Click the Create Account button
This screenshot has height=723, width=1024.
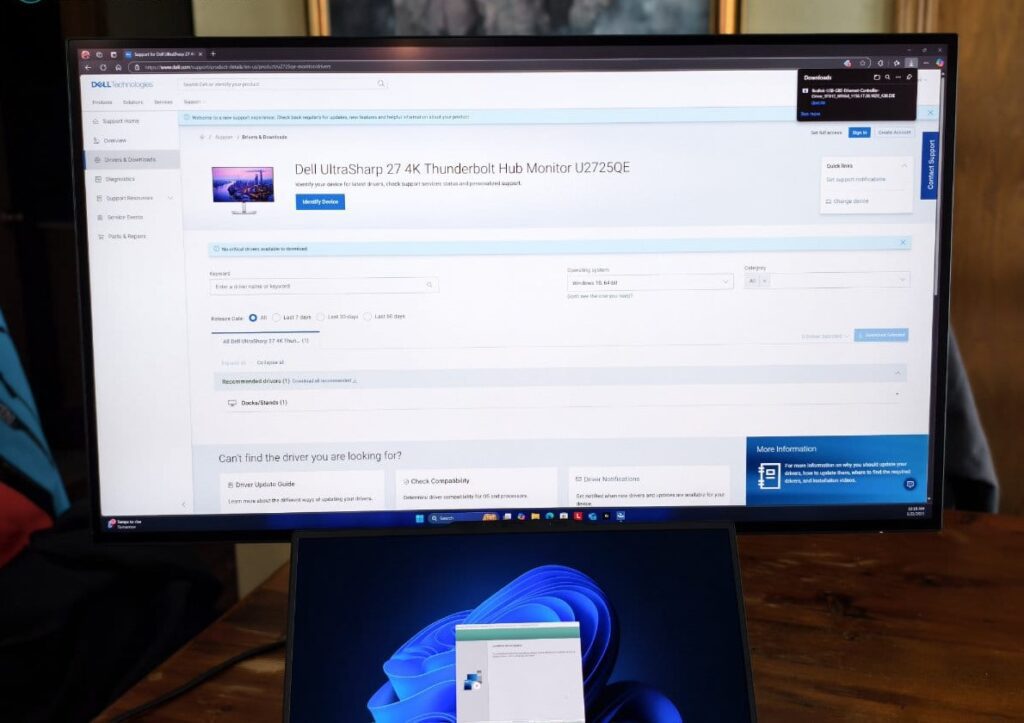point(894,132)
